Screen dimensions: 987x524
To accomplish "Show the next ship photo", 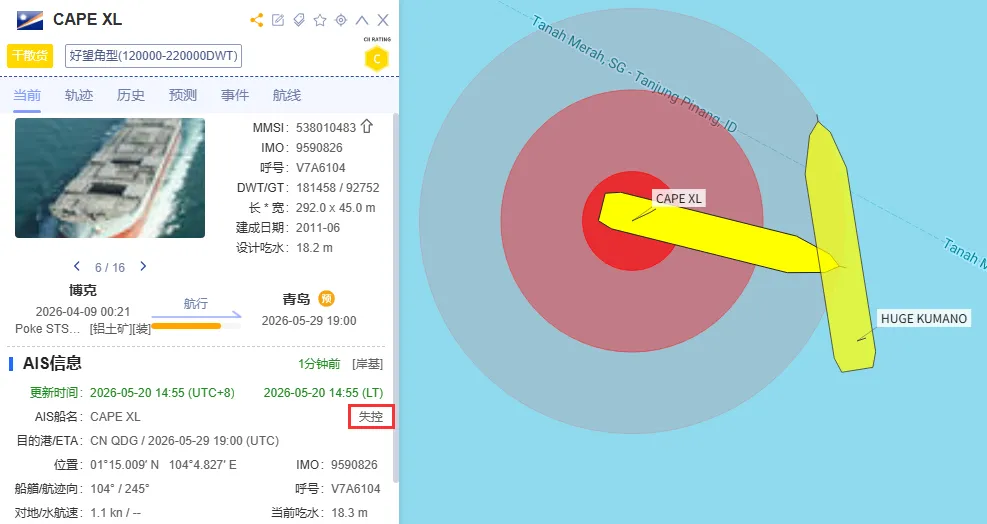I will tap(143, 266).
